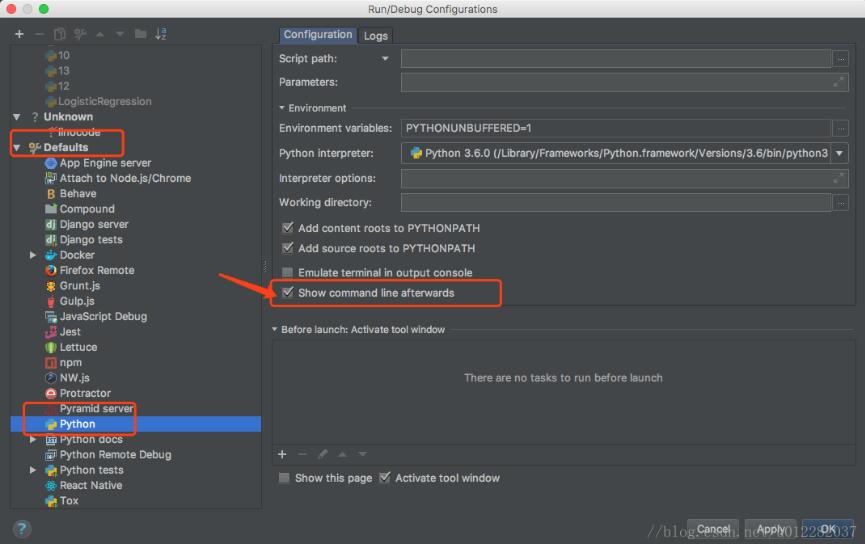The image size is (865, 544).
Task: Click the OK button
Action: [828, 529]
